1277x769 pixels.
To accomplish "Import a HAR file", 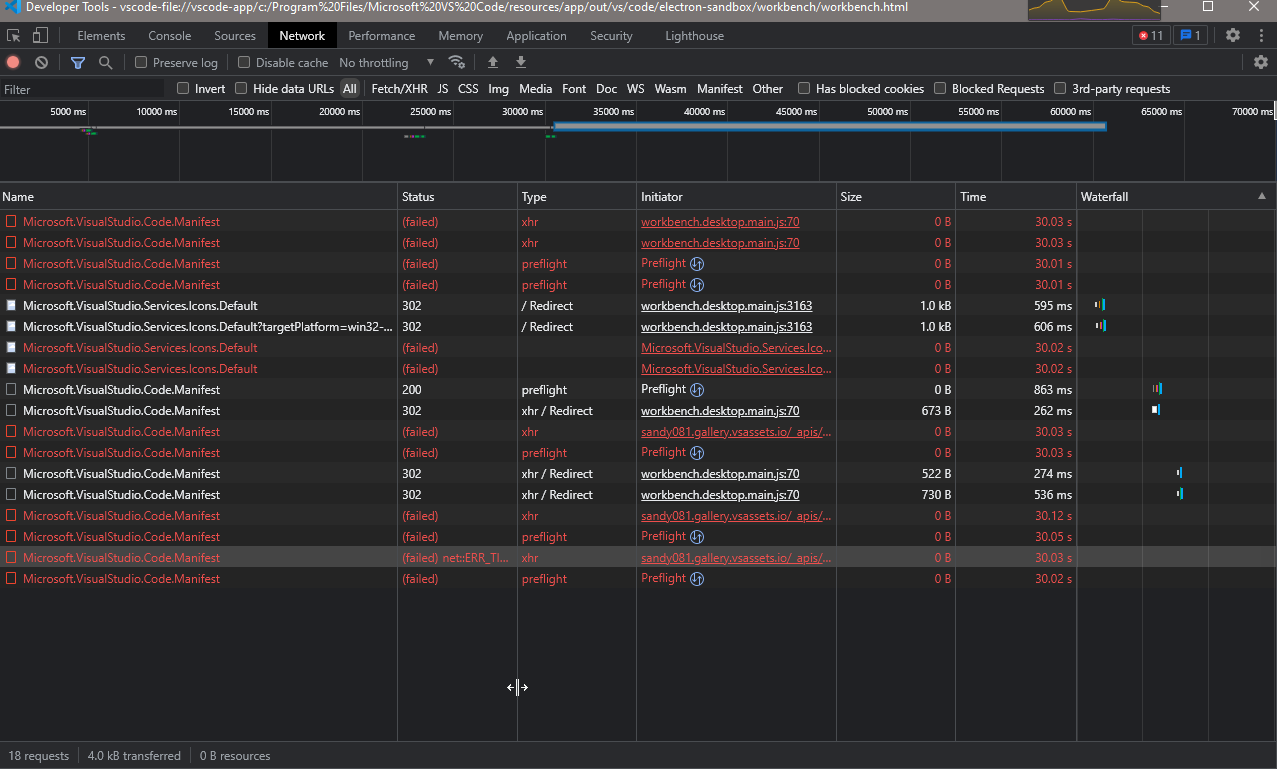I will (493, 62).
